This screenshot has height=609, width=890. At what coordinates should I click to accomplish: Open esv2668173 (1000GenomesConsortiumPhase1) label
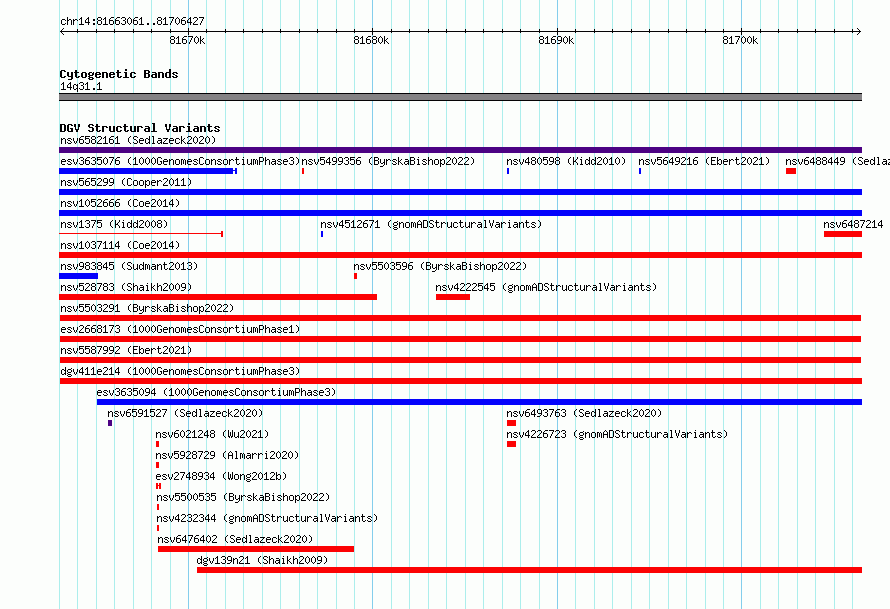(180, 329)
